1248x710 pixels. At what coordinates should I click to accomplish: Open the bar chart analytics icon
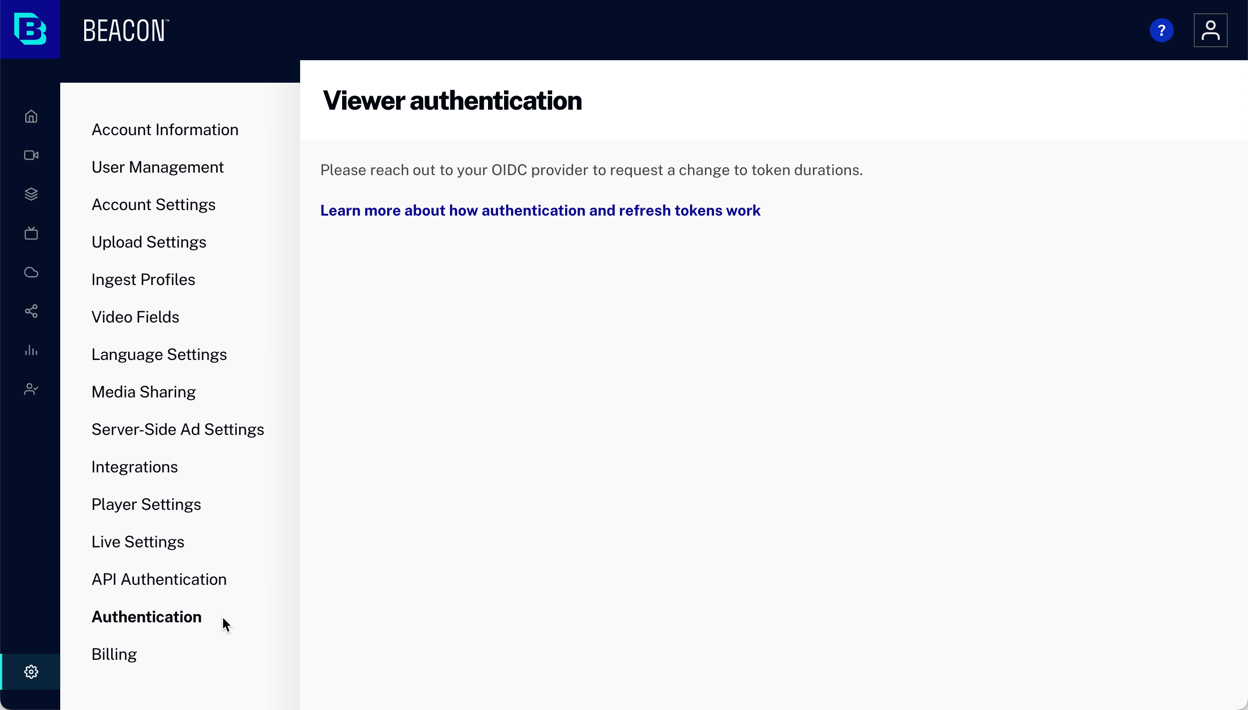click(x=31, y=351)
